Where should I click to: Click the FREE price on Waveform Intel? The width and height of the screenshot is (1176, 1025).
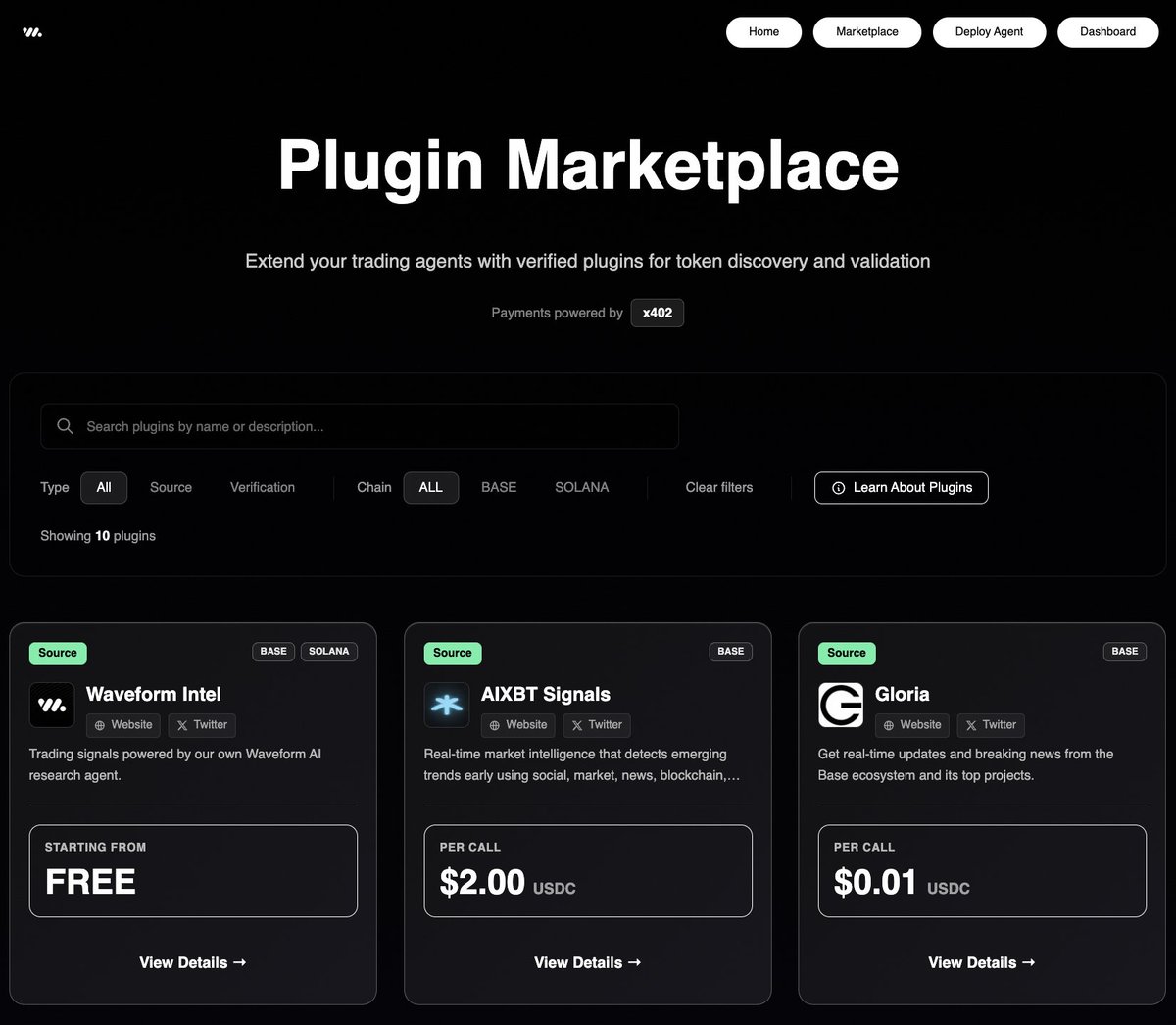click(90, 882)
